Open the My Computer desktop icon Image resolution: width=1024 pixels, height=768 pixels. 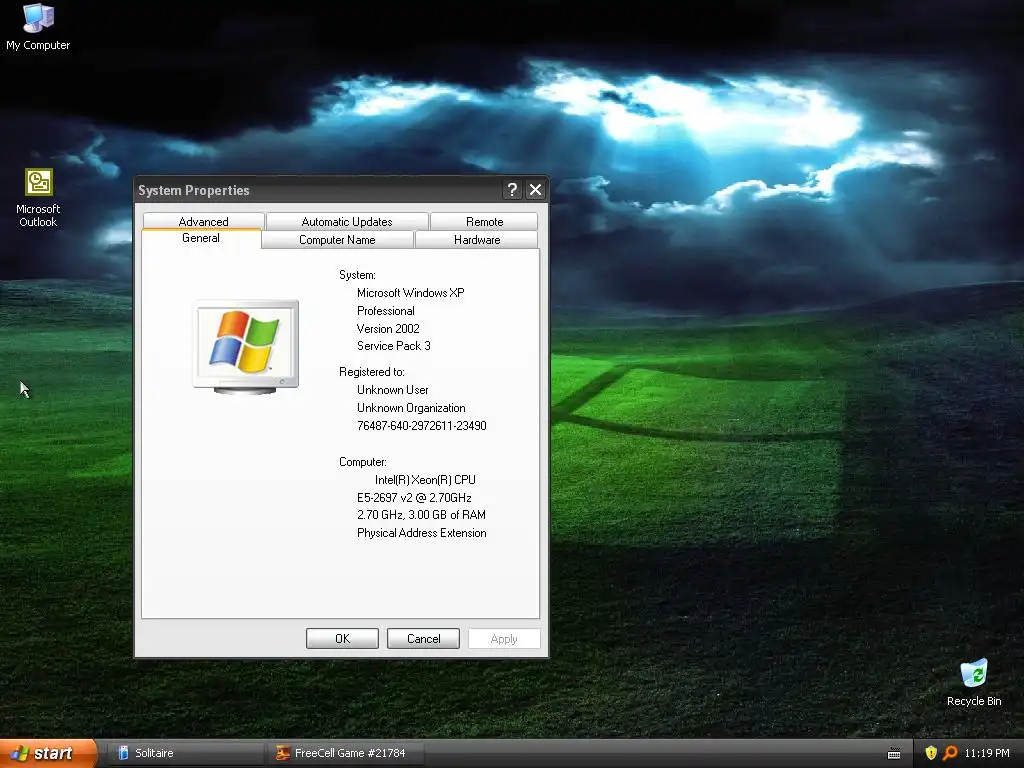click(38, 26)
